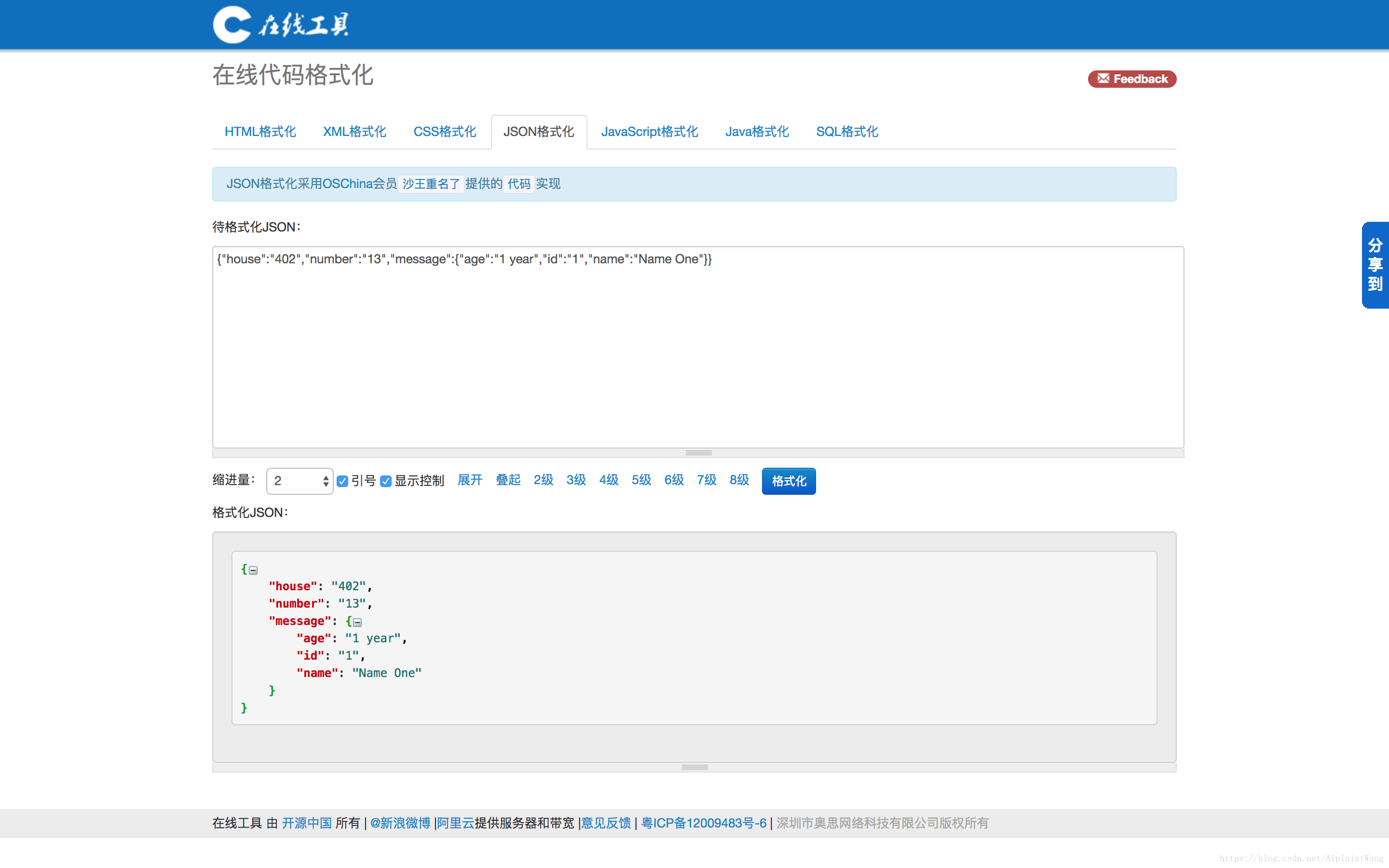Click the blue 格式化 button
The width and height of the screenshot is (1389, 868).
click(x=789, y=481)
